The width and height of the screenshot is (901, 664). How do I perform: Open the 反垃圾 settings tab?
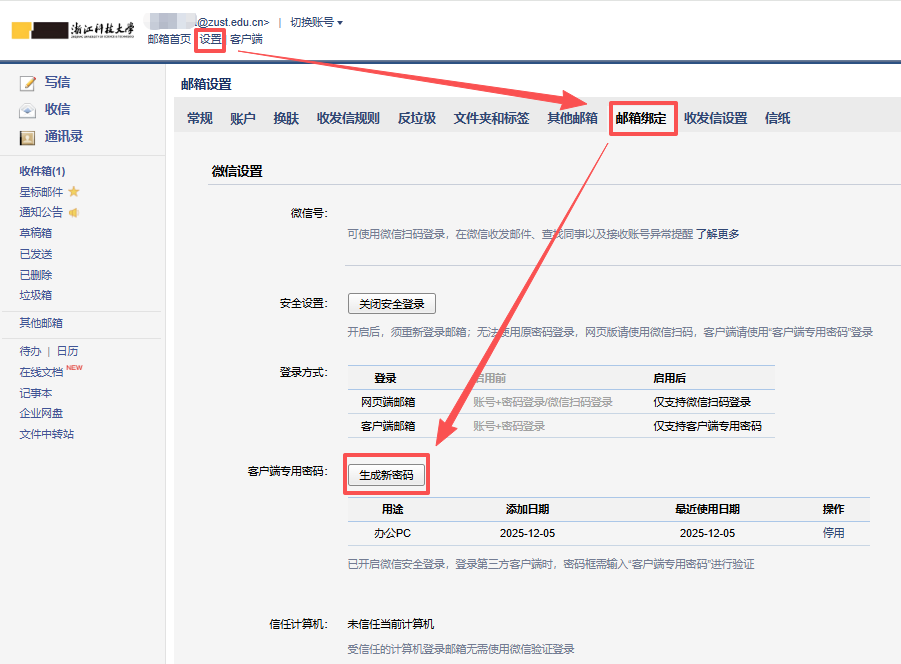click(416, 118)
